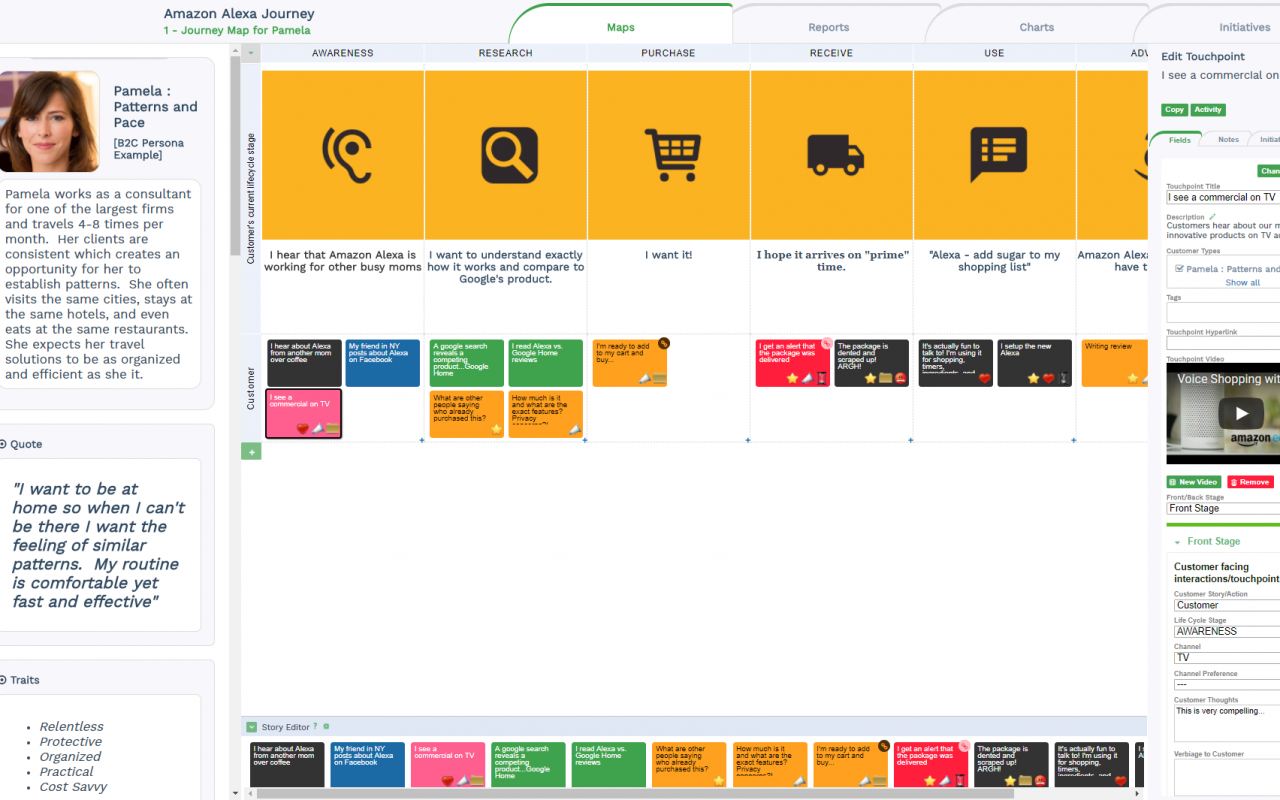Click the star icon on 'I get an alert' map card
This screenshot has width=1280, height=800.
[792, 378]
